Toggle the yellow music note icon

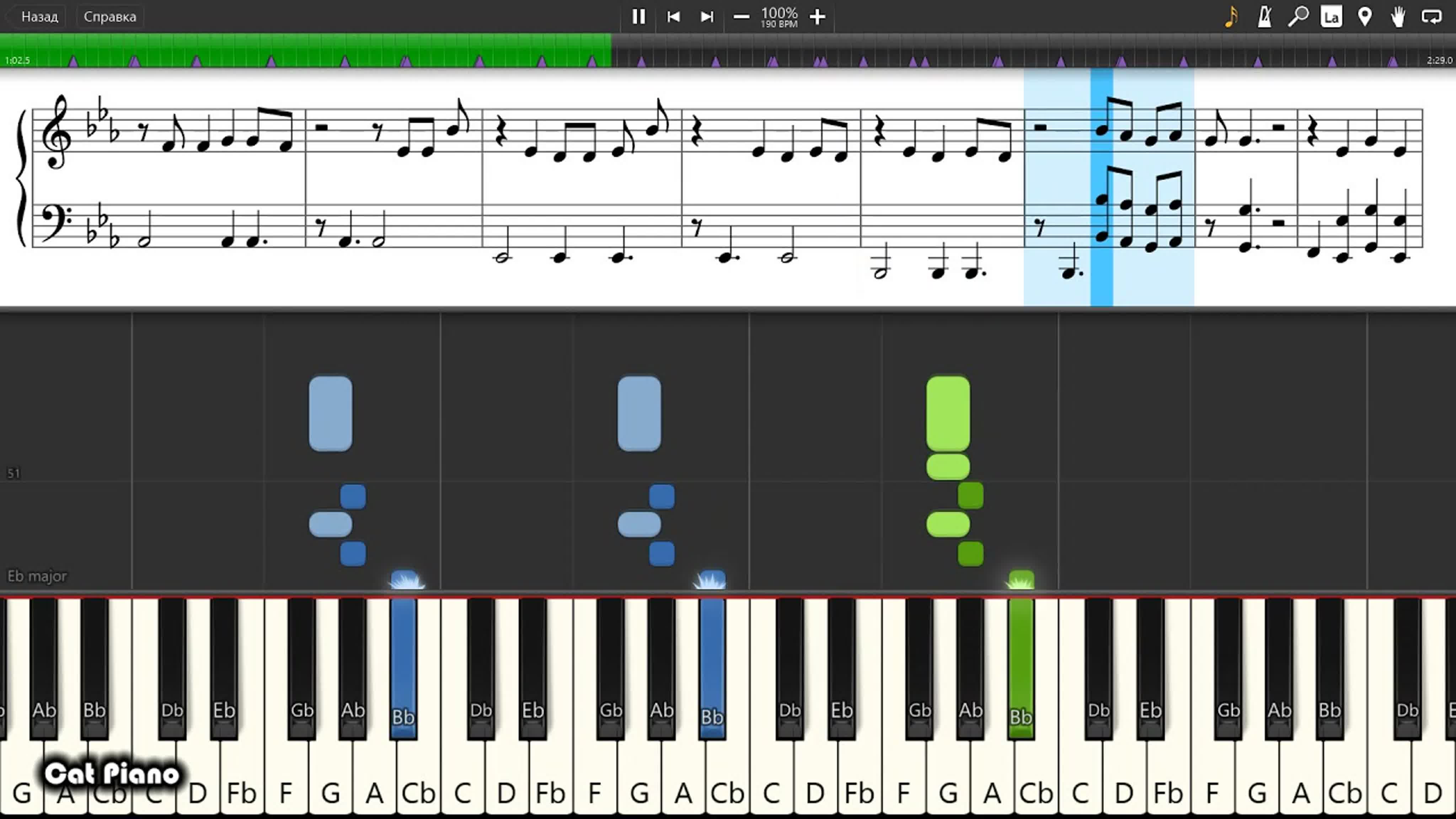(1231, 16)
